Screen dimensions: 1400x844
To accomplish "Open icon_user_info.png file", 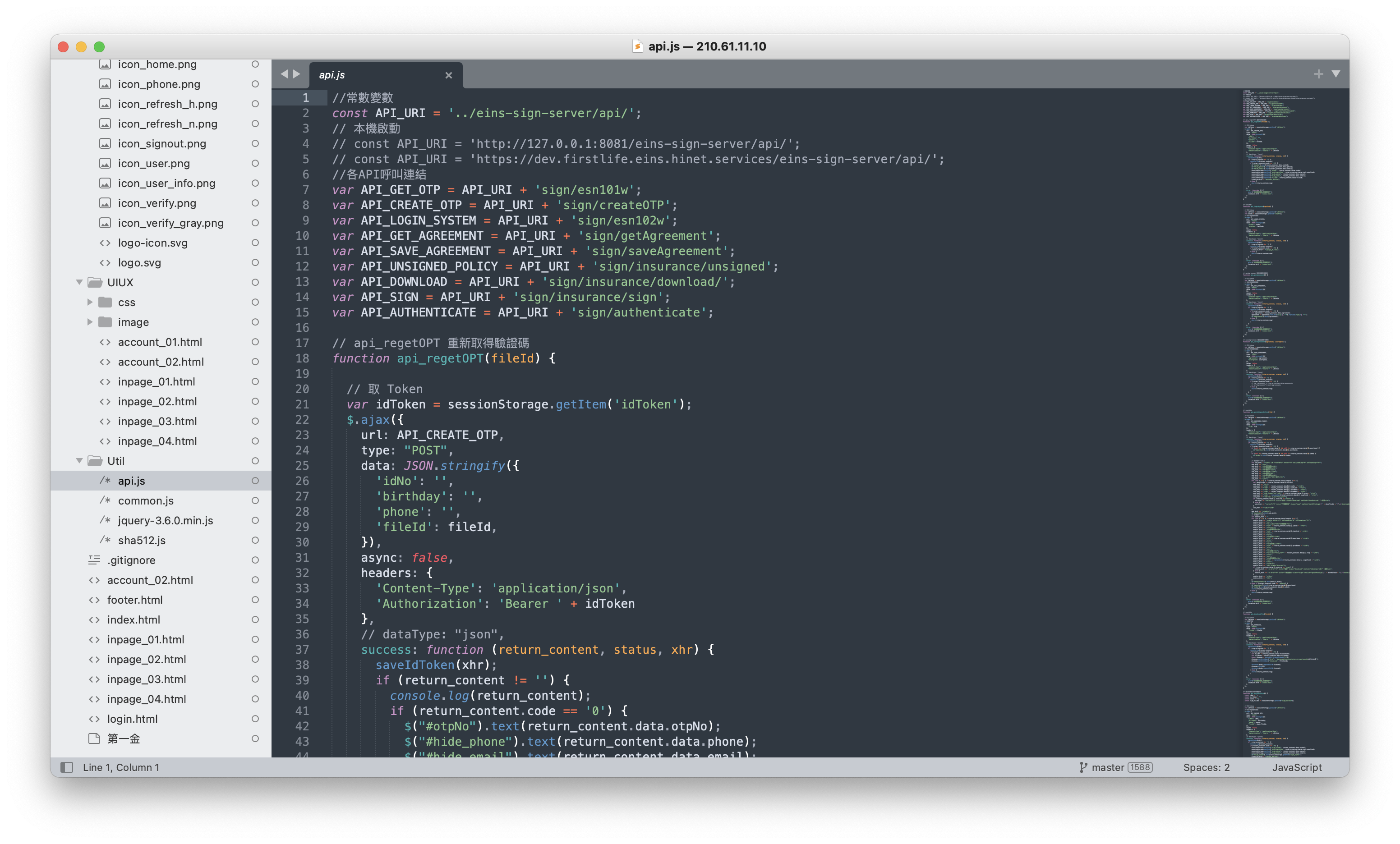I will (x=166, y=183).
